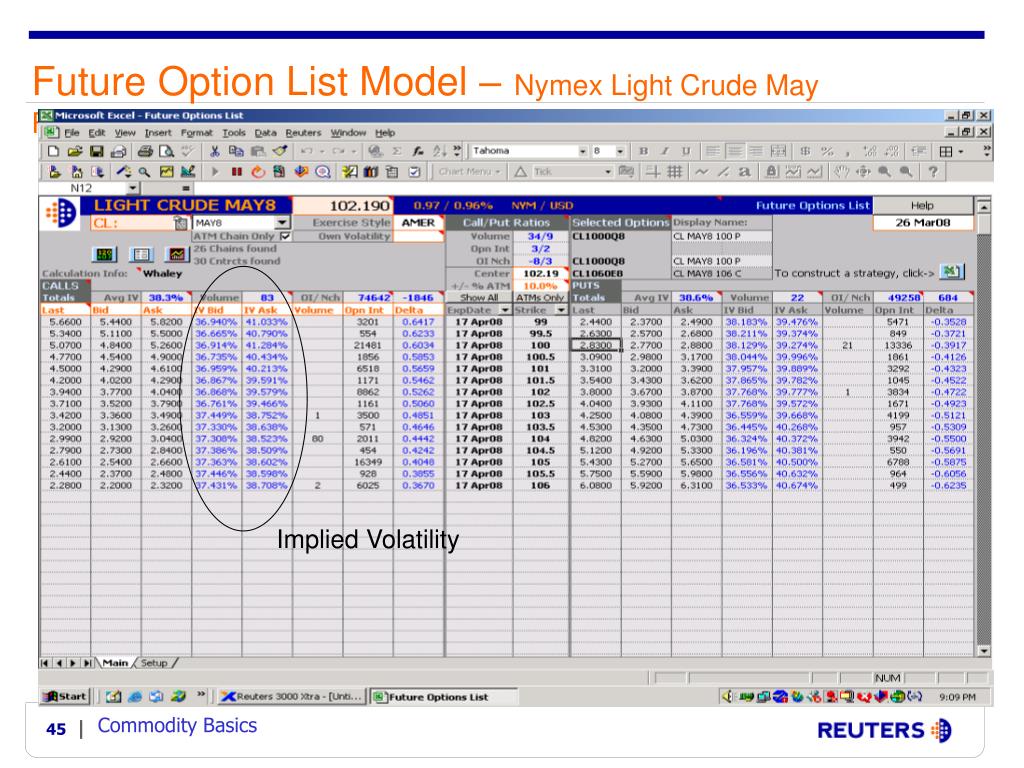The width and height of the screenshot is (1024, 768).
Task: Click the Percent style icon
Action: click(x=827, y=152)
